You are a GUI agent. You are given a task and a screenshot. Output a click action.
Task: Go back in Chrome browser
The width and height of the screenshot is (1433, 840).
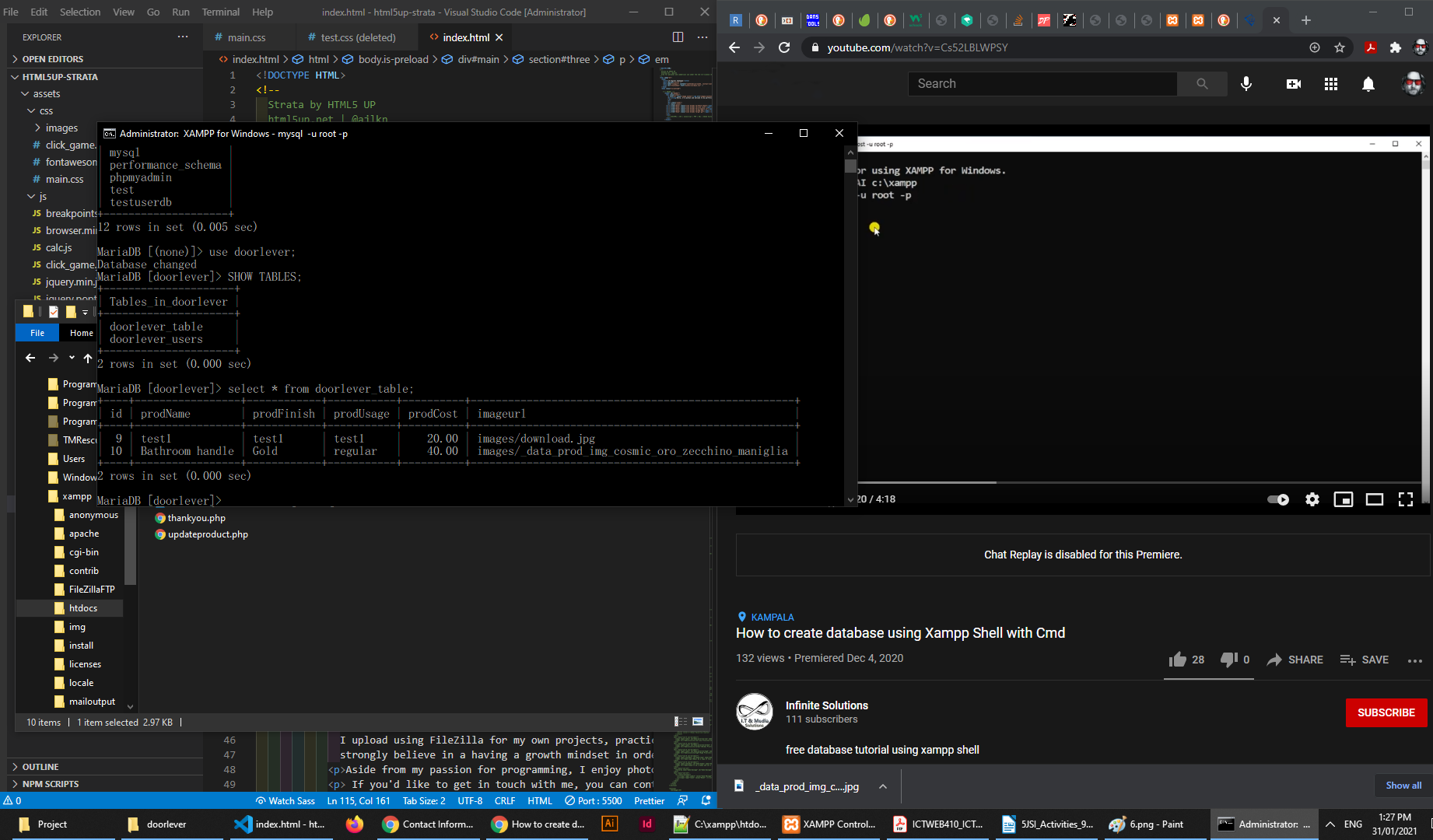(734, 47)
